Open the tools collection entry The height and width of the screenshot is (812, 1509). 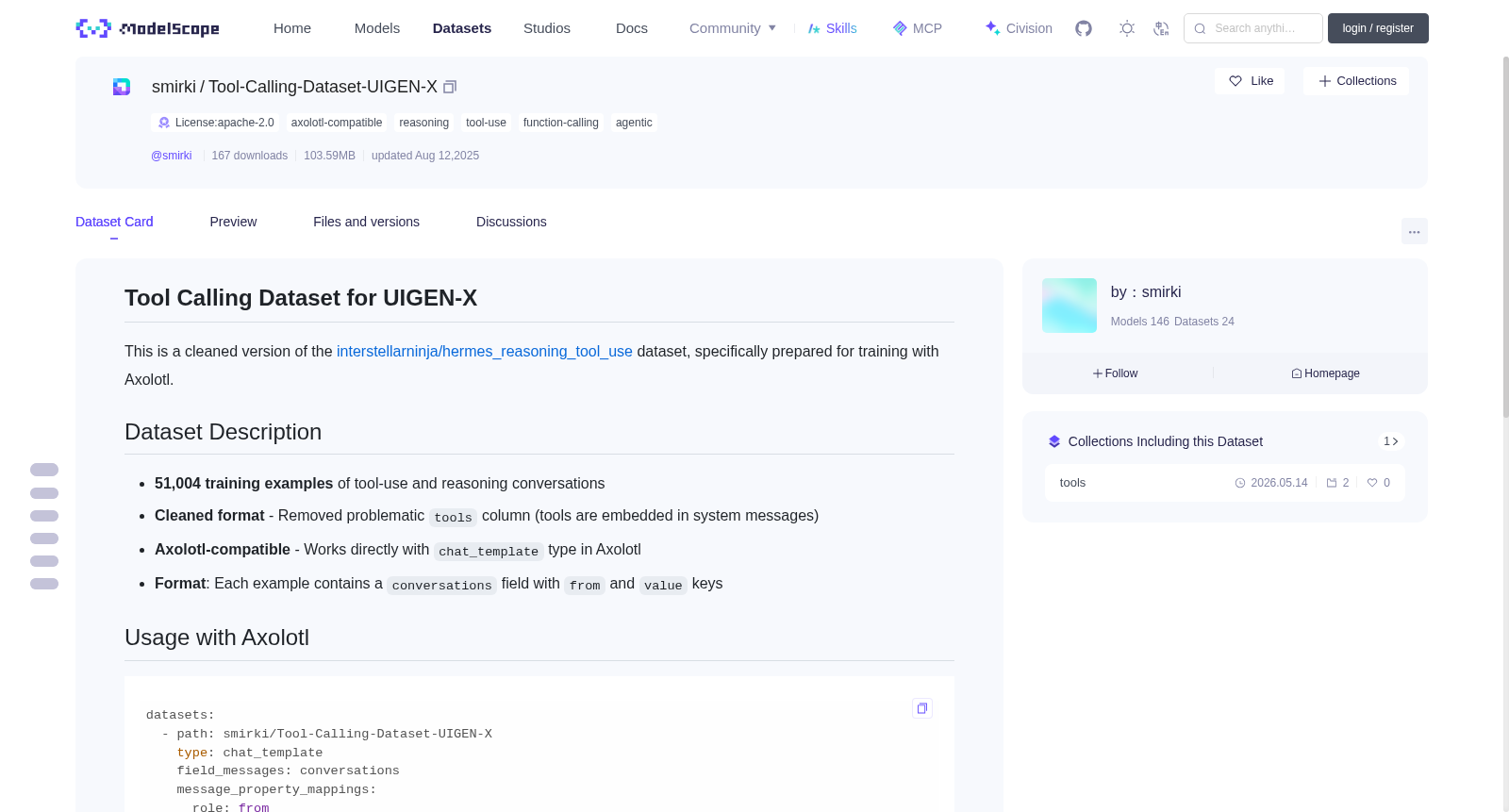(1224, 483)
